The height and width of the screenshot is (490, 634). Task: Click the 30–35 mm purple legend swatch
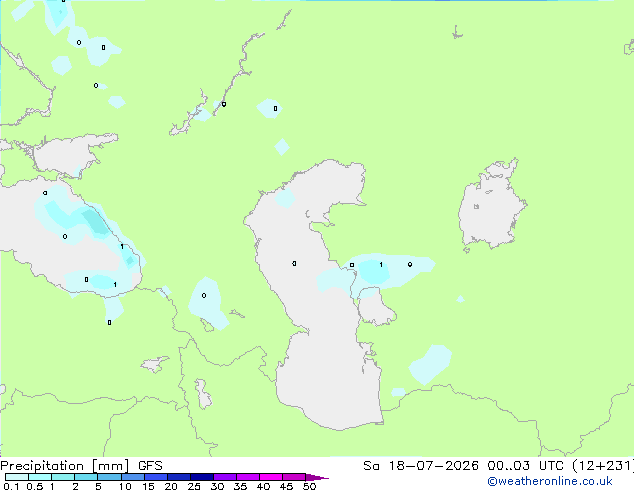(225, 477)
